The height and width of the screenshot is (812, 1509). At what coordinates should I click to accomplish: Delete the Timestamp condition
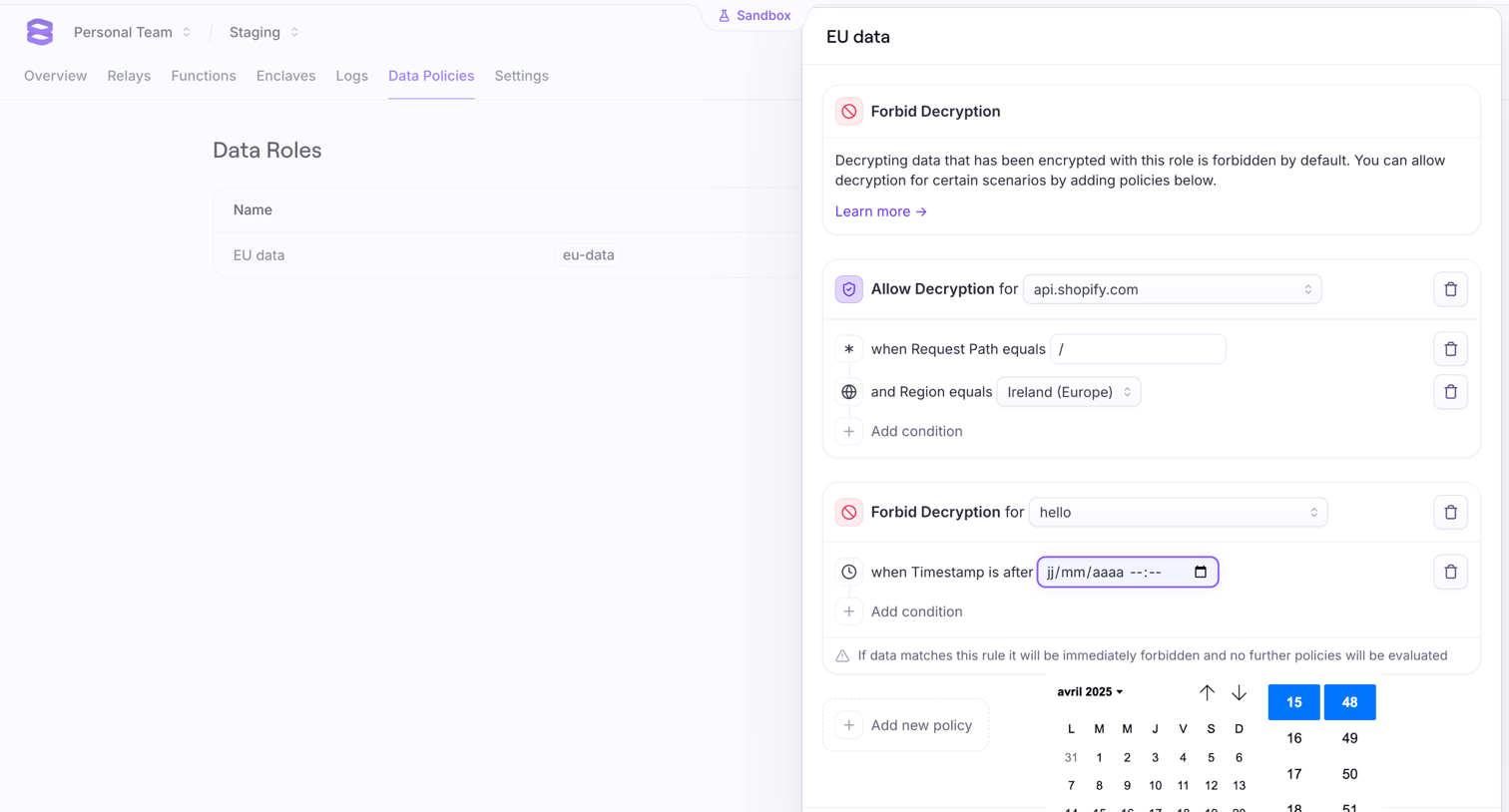[x=1451, y=573]
